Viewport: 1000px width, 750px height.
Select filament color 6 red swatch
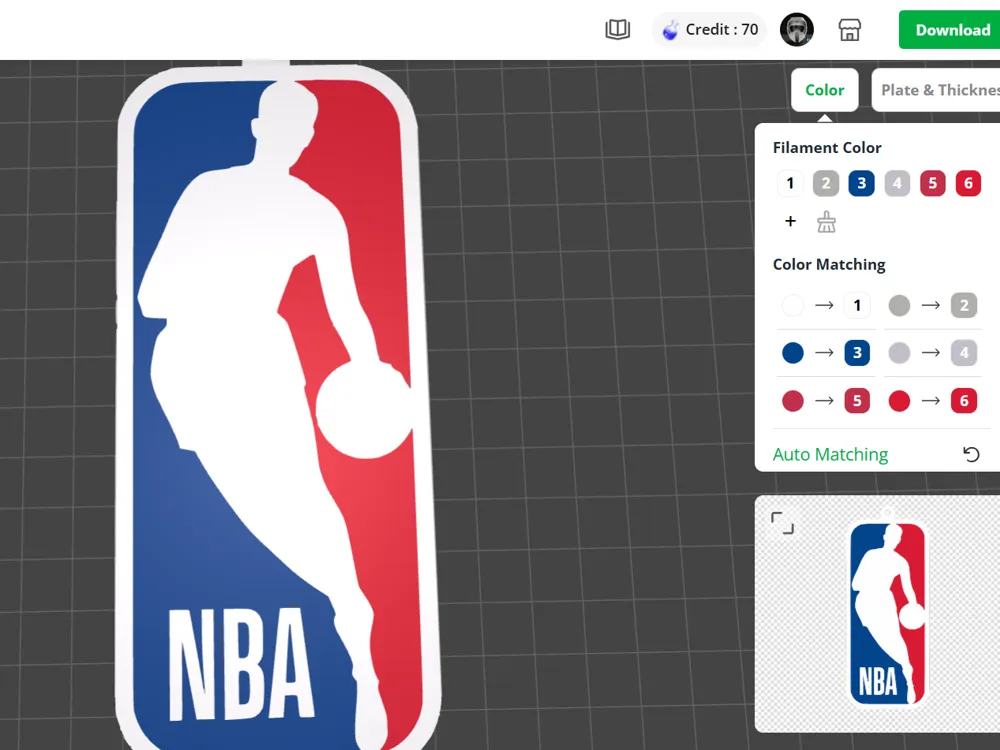pyautogui.click(x=968, y=184)
